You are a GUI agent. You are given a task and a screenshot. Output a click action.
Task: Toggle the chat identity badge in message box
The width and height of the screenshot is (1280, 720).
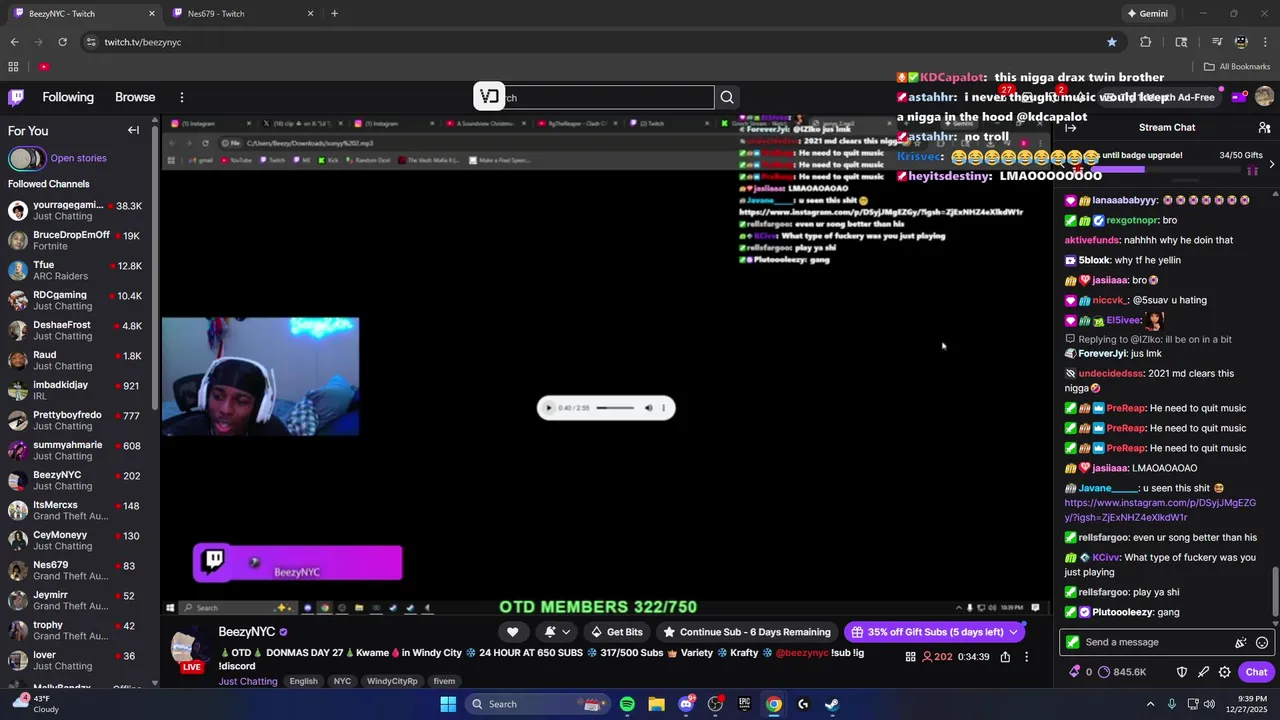1073,642
